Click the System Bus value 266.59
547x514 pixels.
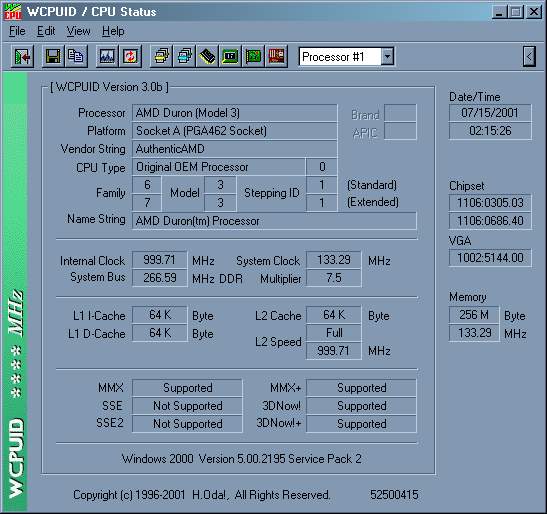(x=159, y=278)
